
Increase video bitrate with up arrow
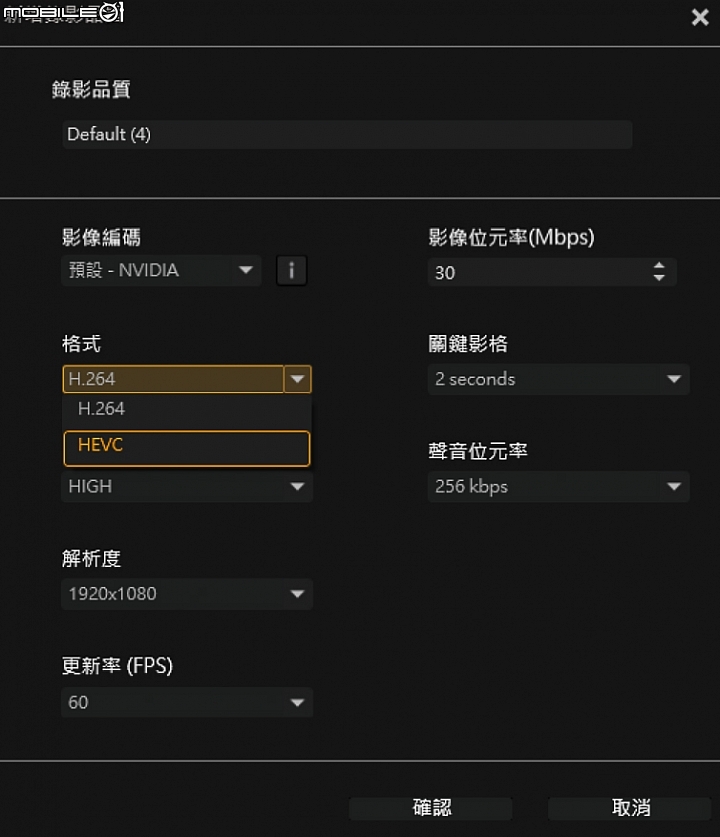[x=659, y=265]
